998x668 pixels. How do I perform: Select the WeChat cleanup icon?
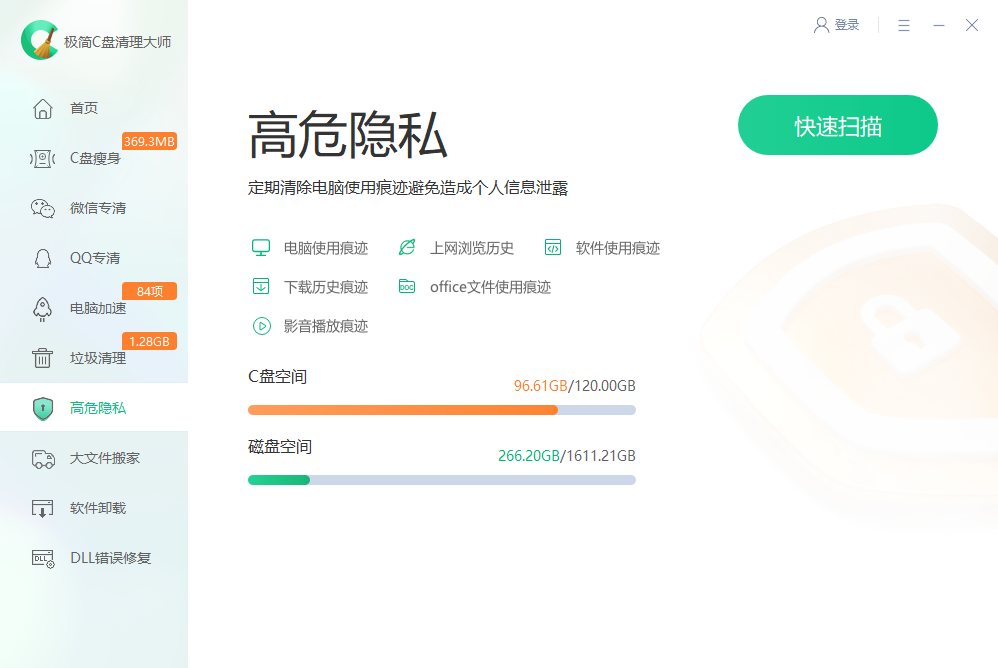click(42, 208)
